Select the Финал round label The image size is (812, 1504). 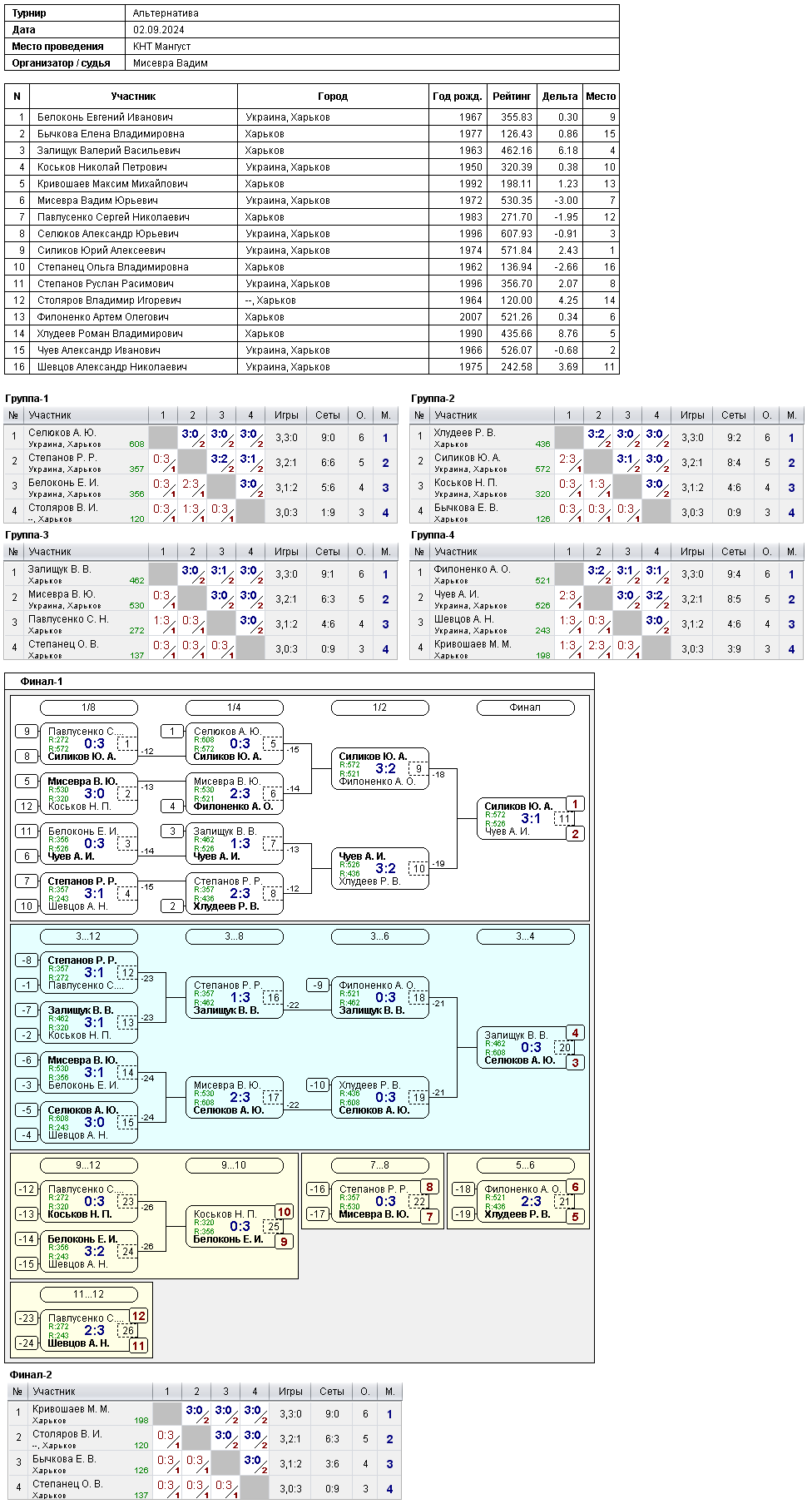(x=526, y=707)
